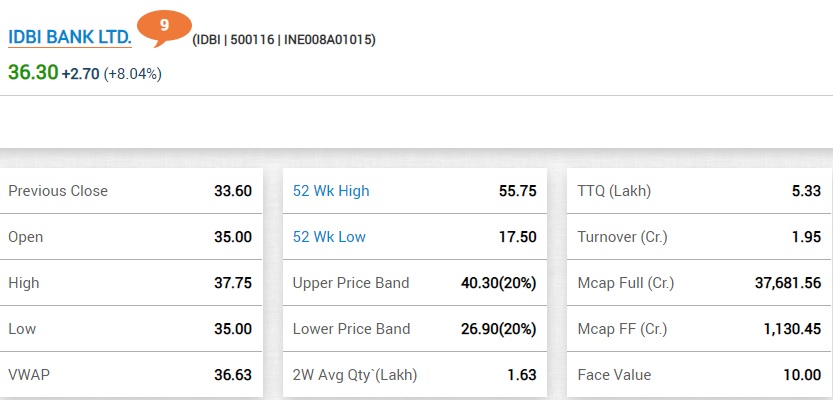Select the 2W Avg Qty (Lakh) row
This screenshot has height=400, width=833.
pos(415,375)
